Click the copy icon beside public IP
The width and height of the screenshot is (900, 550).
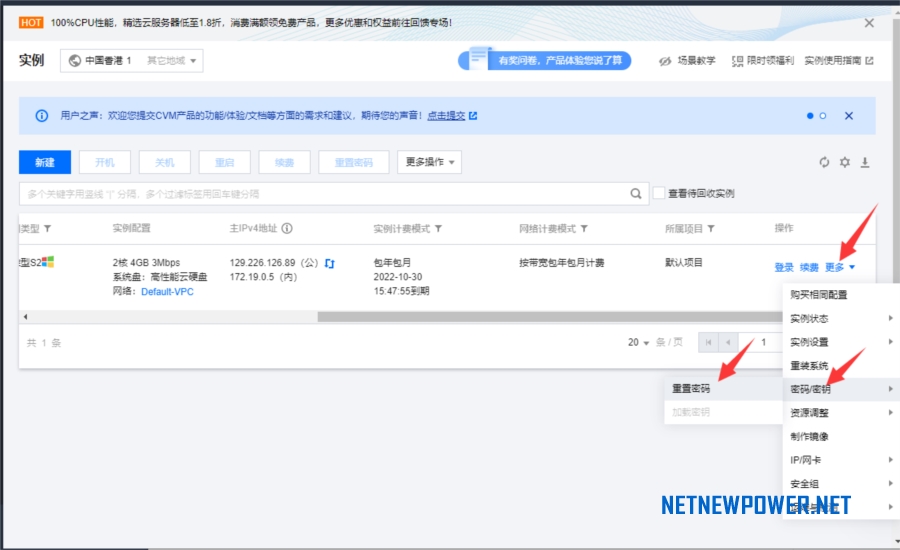329,264
